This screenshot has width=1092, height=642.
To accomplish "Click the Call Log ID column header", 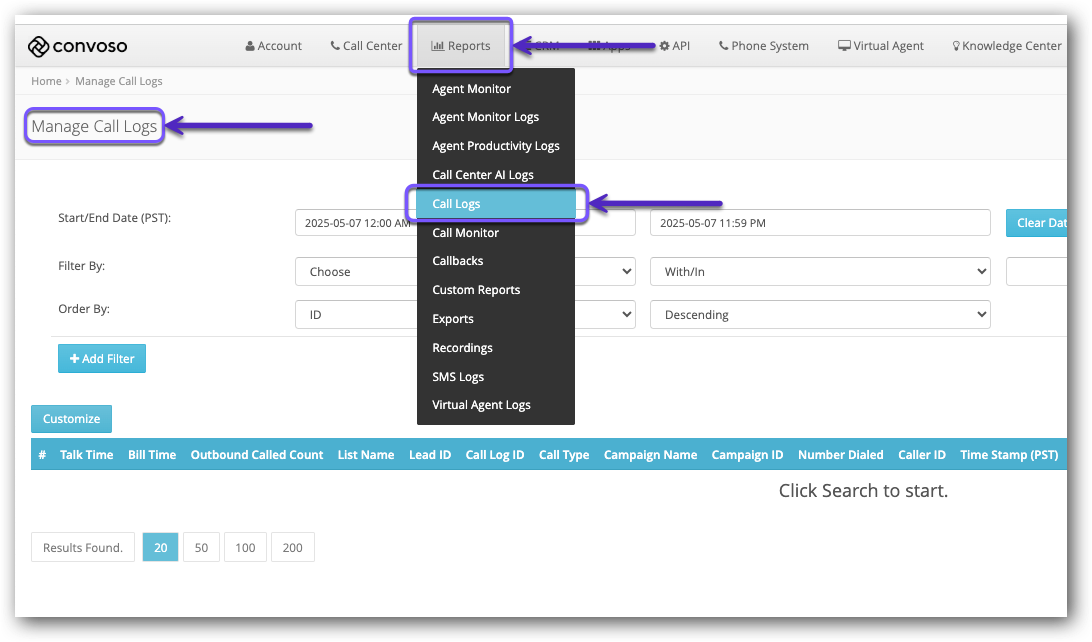I will [x=494, y=455].
